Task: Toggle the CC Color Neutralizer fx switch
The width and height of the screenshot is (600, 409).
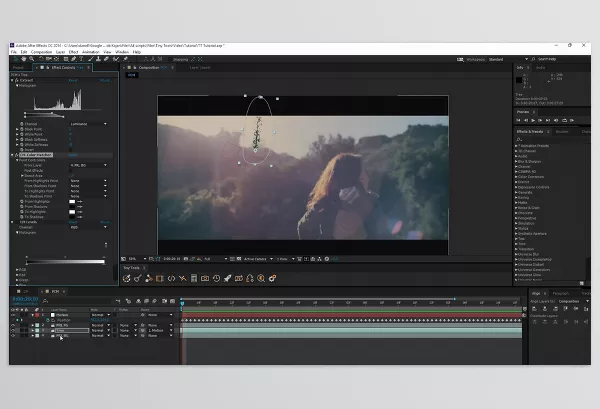Action: (x=17, y=155)
